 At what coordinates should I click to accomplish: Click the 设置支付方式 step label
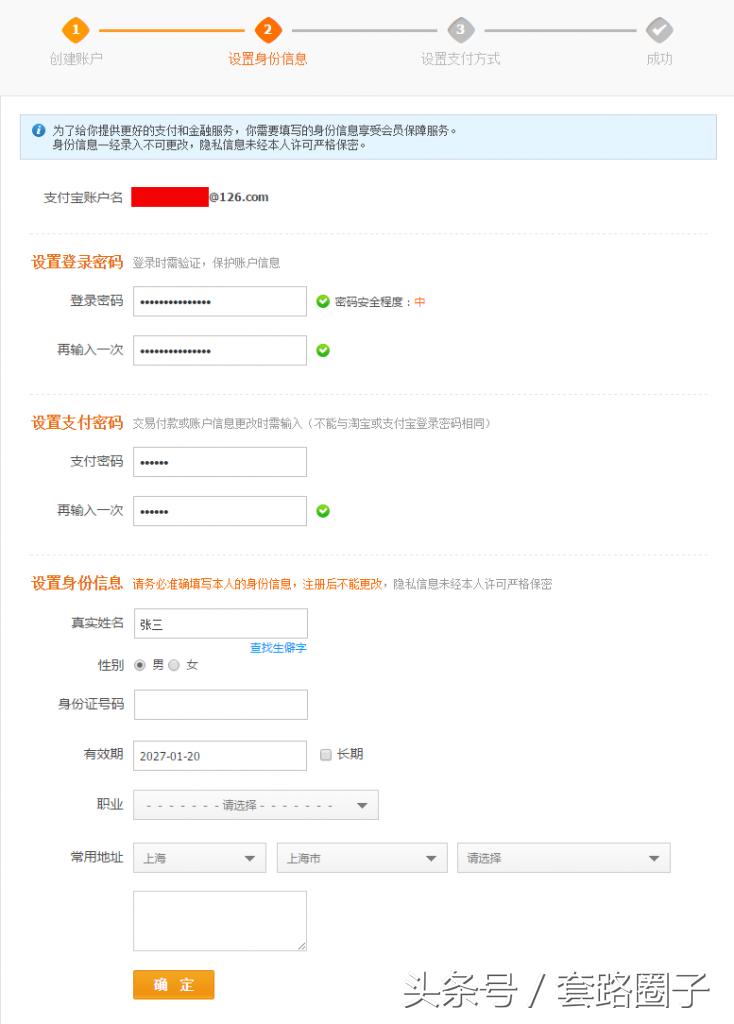459,59
